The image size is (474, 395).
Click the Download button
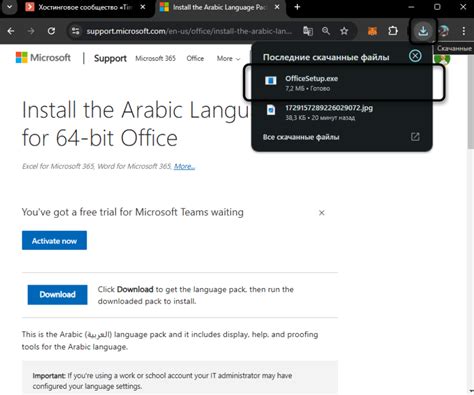57,294
